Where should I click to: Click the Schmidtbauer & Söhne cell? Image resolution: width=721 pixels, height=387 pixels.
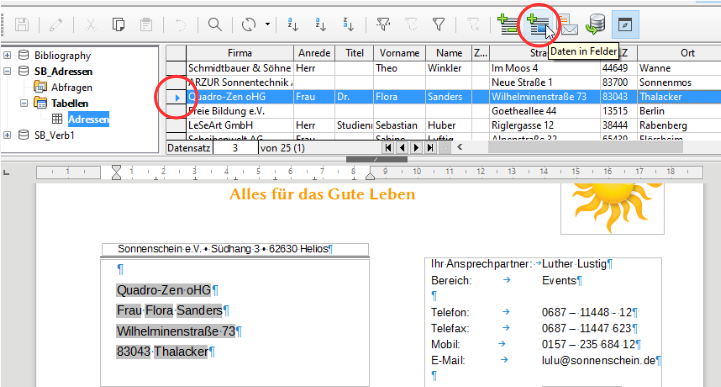240,68
